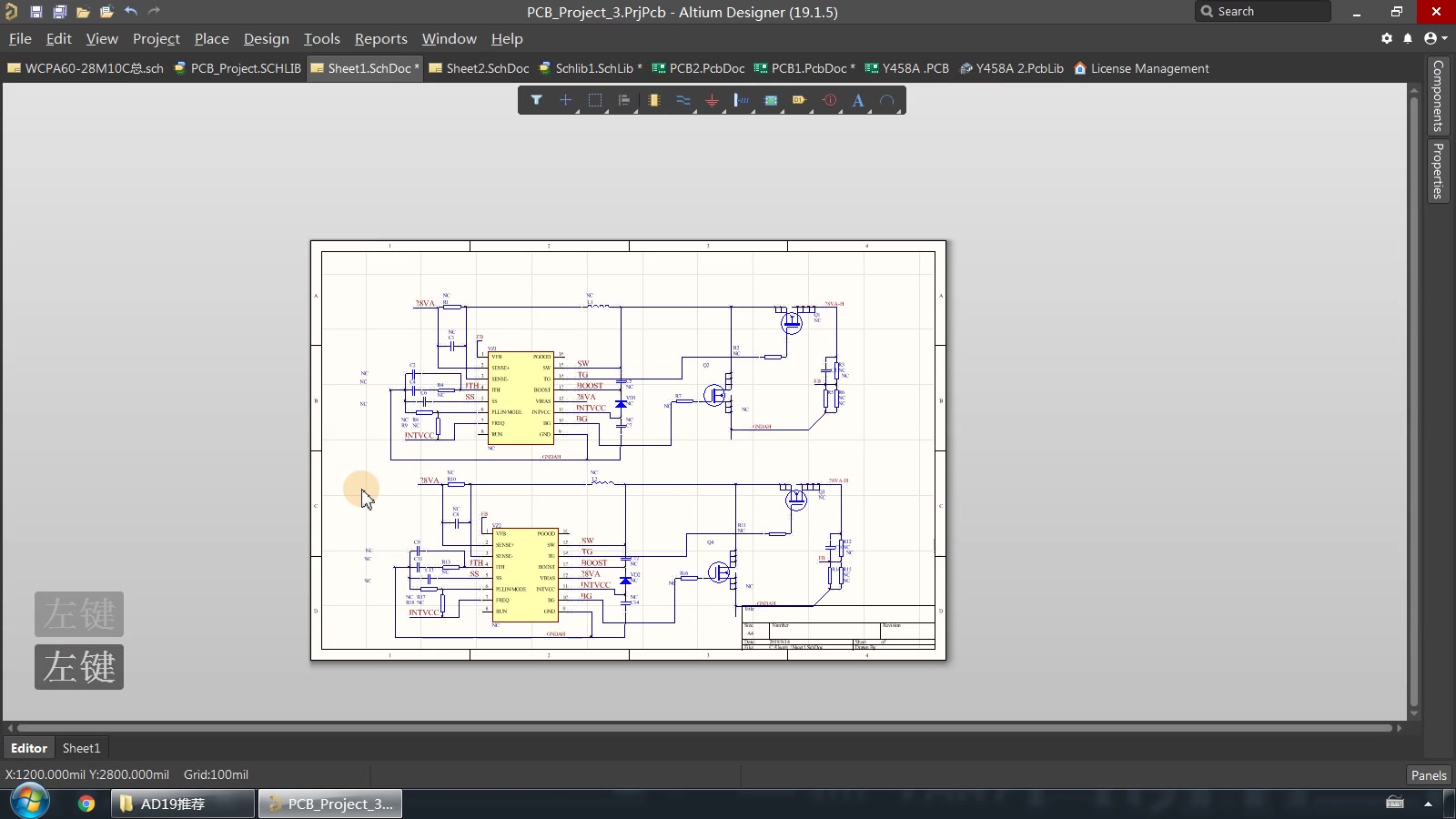
Task: Click the Altium logo icon
Action: (x=12, y=12)
